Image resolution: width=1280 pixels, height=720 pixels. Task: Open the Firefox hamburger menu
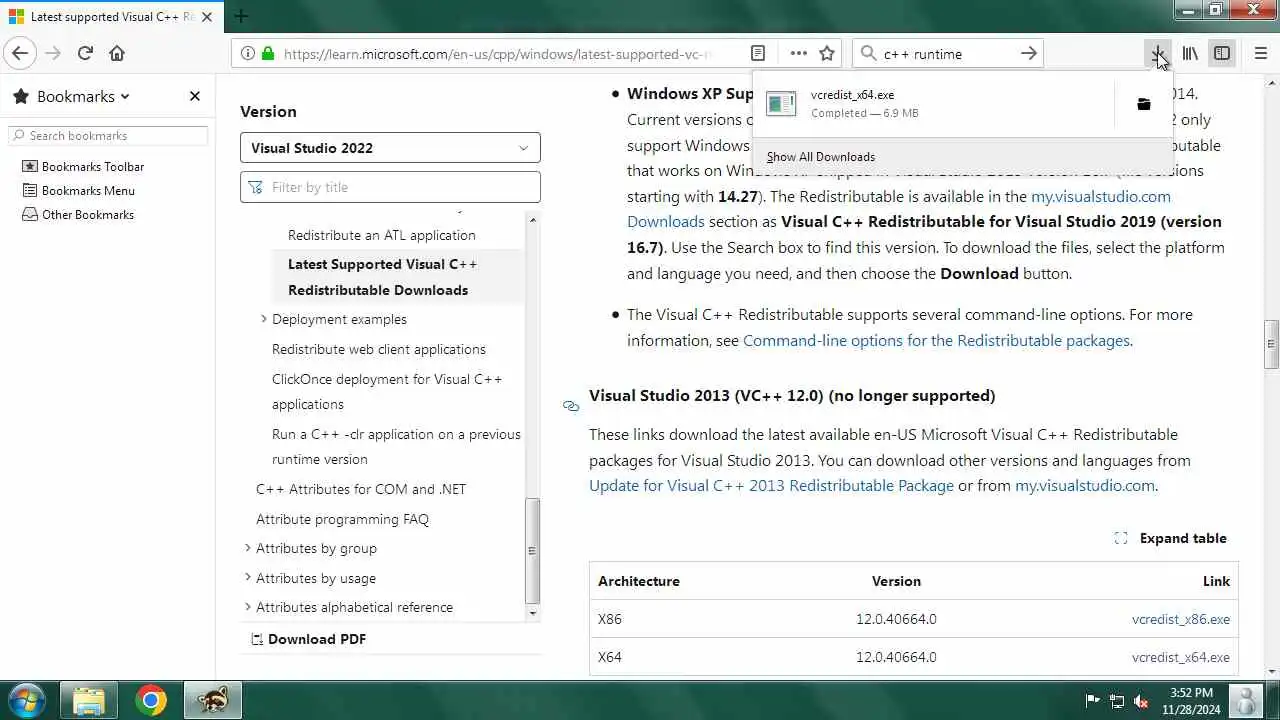point(1260,53)
